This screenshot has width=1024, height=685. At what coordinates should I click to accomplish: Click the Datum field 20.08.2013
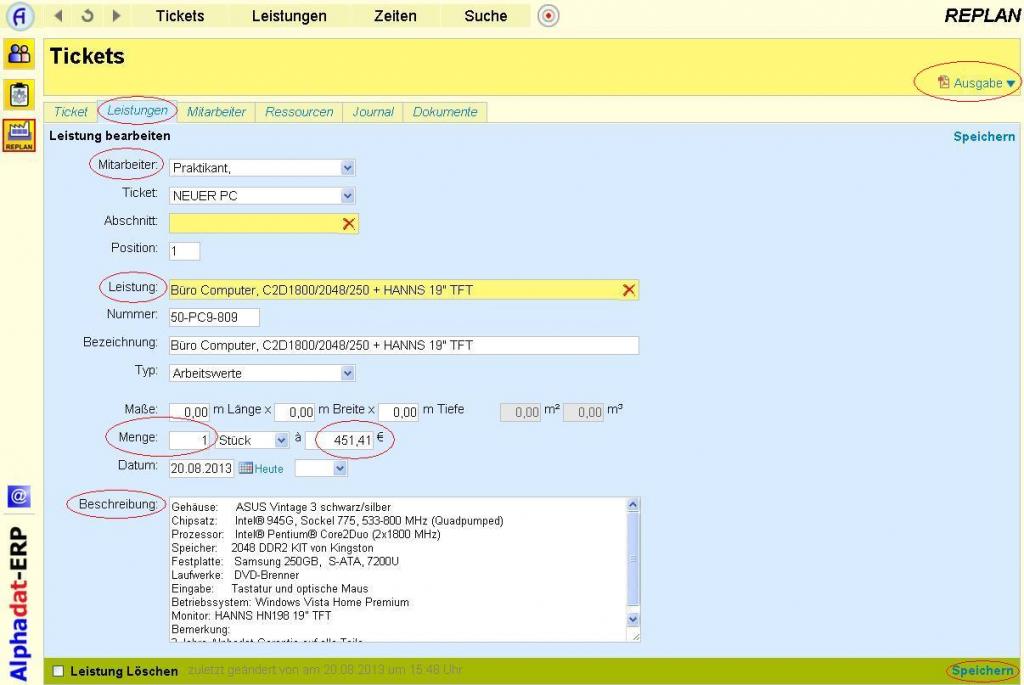201,468
